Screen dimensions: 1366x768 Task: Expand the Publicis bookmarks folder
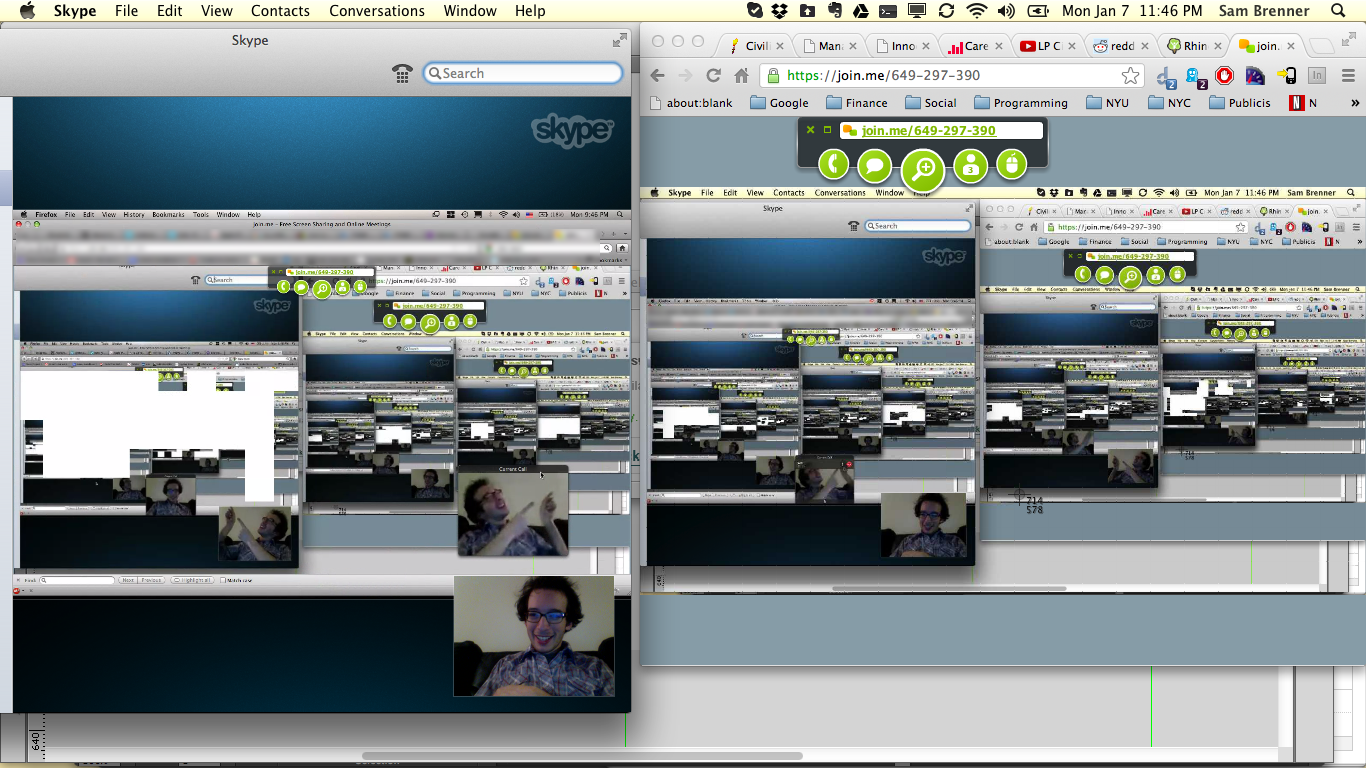(x=1240, y=103)
